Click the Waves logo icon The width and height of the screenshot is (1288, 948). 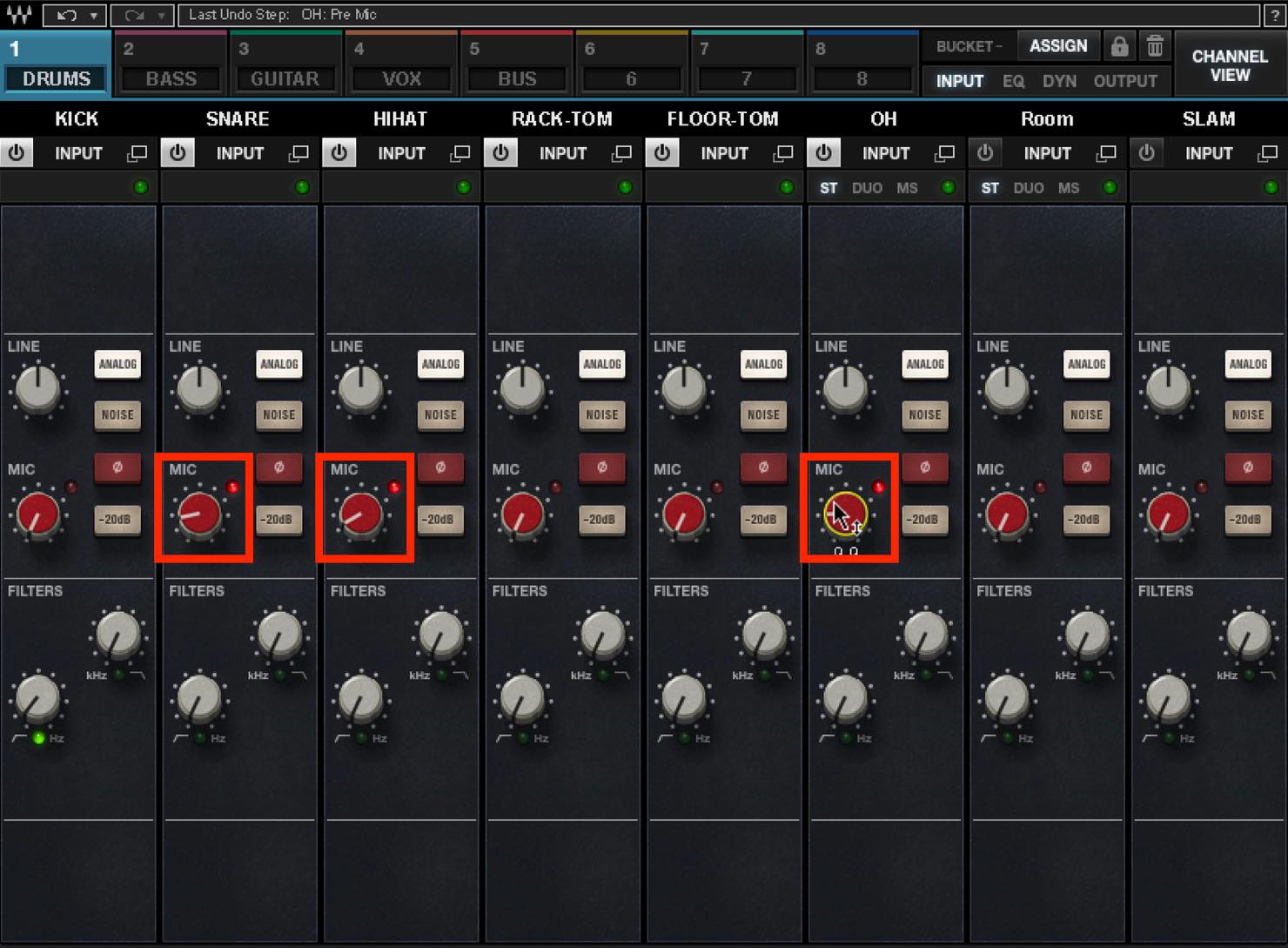pos(20,15)
